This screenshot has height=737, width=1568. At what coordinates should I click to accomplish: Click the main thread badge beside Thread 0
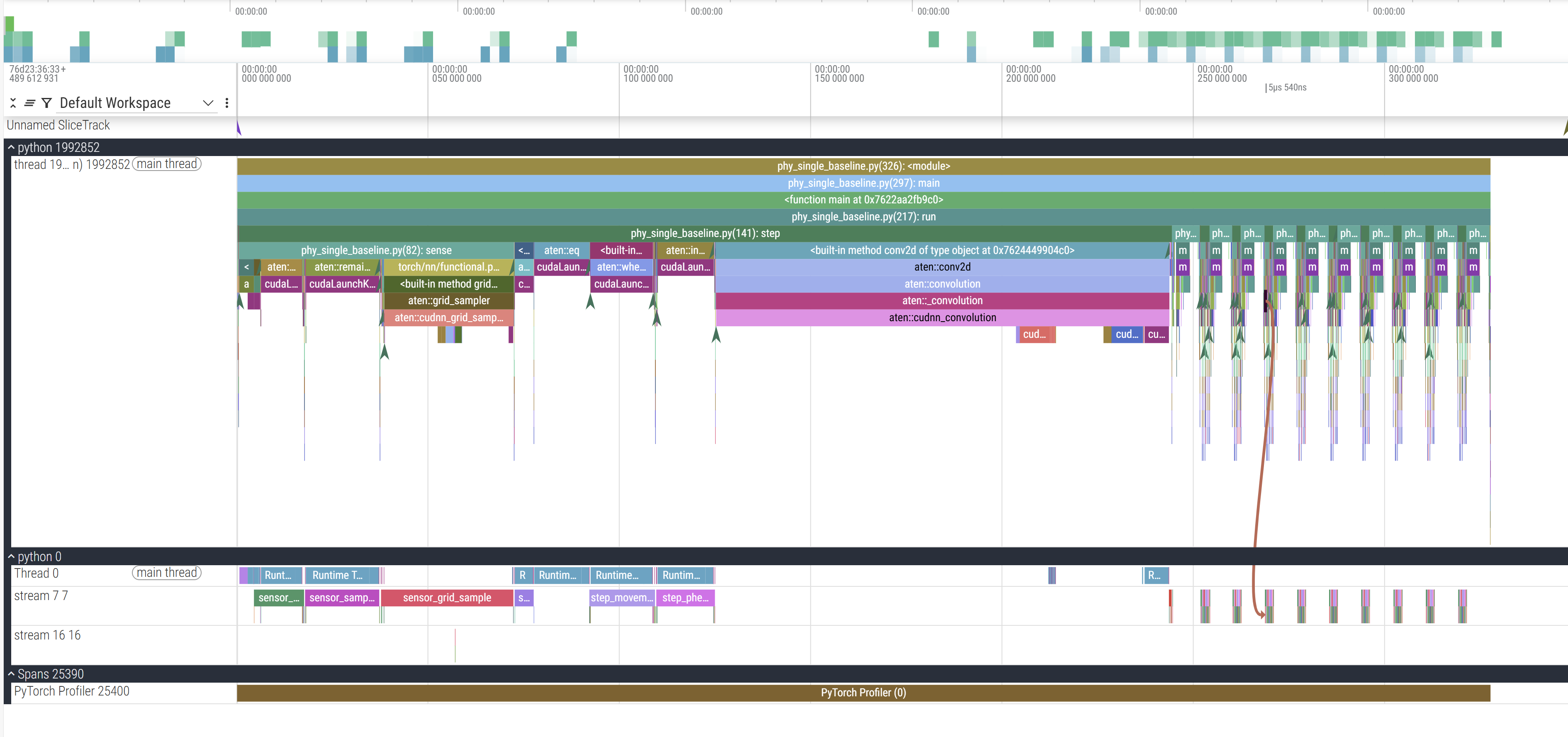(x=166, y=573)
